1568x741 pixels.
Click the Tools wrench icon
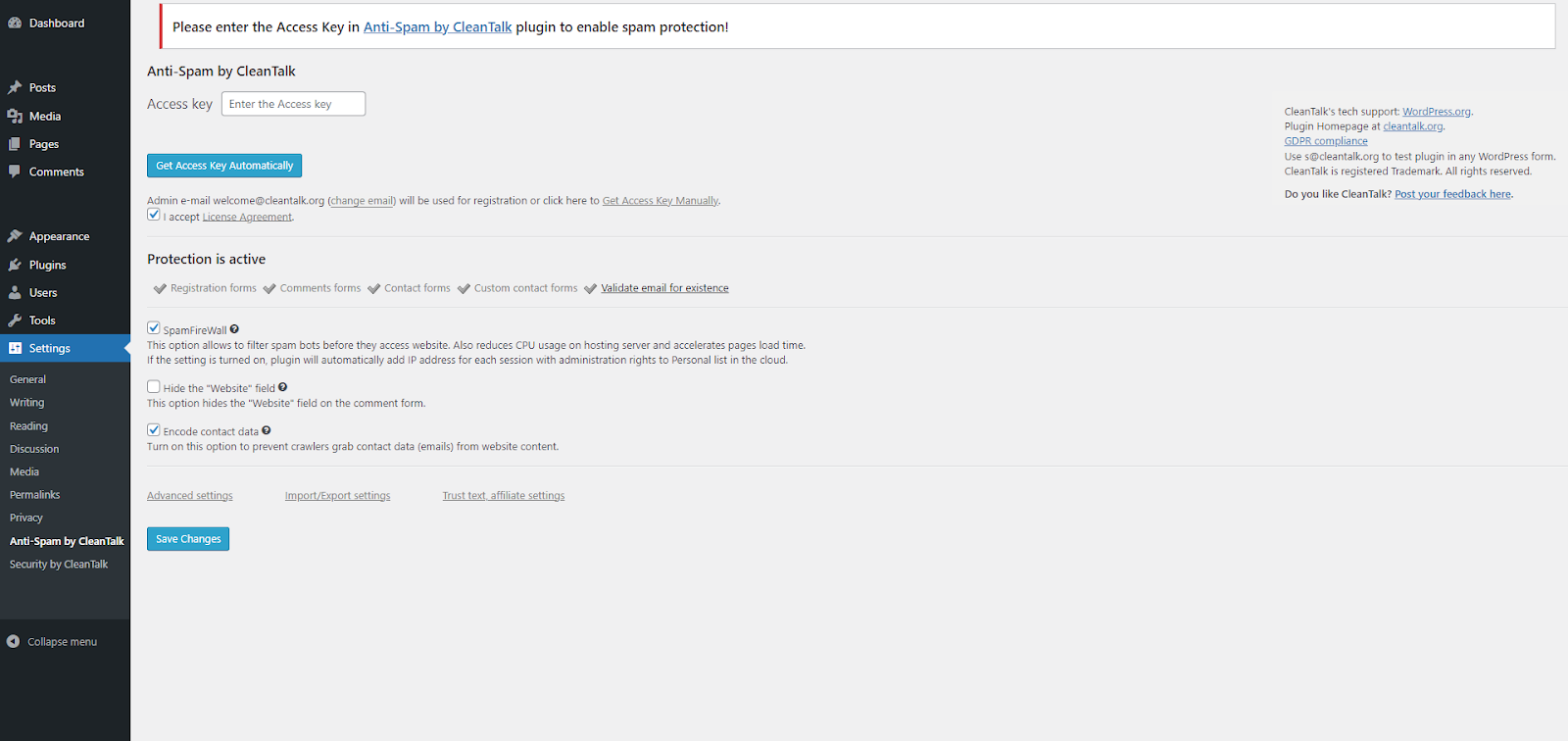pyautogui.click(x=15, y=321)
